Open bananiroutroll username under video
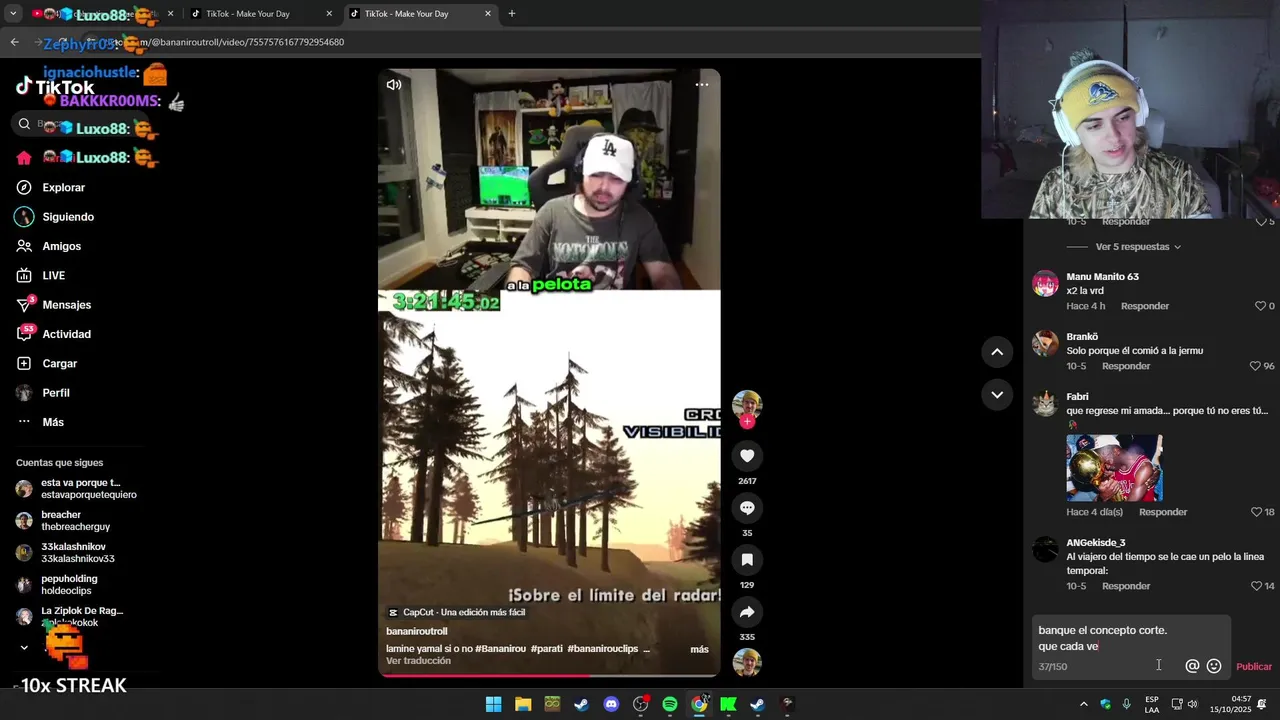 pos(417,631)
